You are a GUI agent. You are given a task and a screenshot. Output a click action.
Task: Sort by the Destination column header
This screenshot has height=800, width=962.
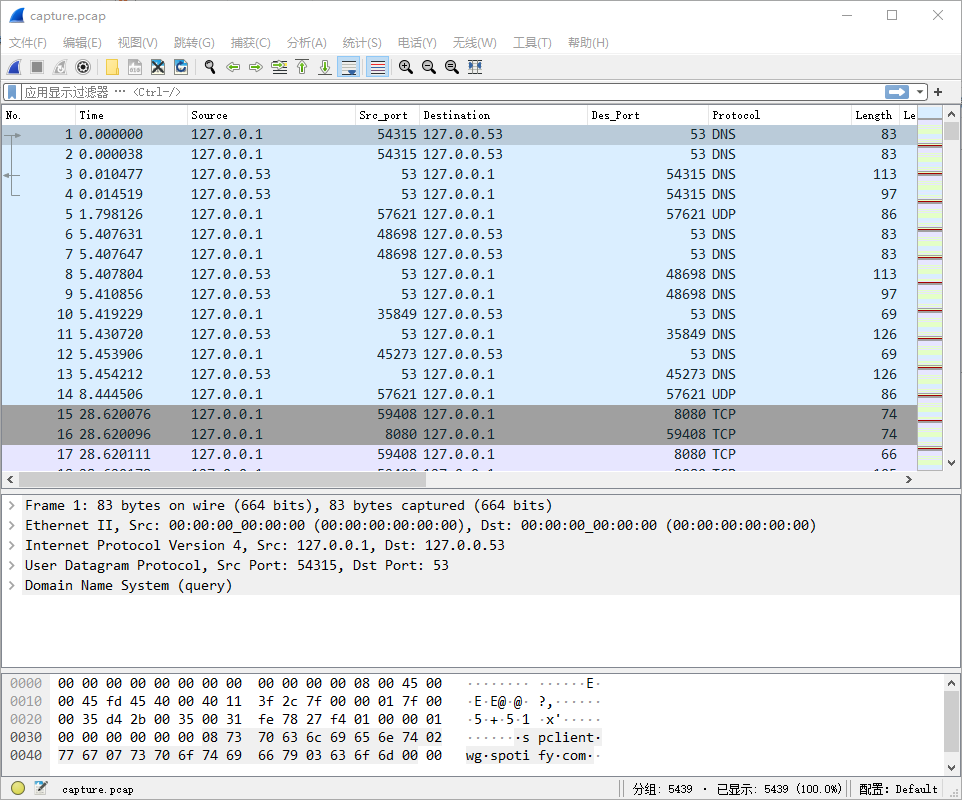click(503, 115)
